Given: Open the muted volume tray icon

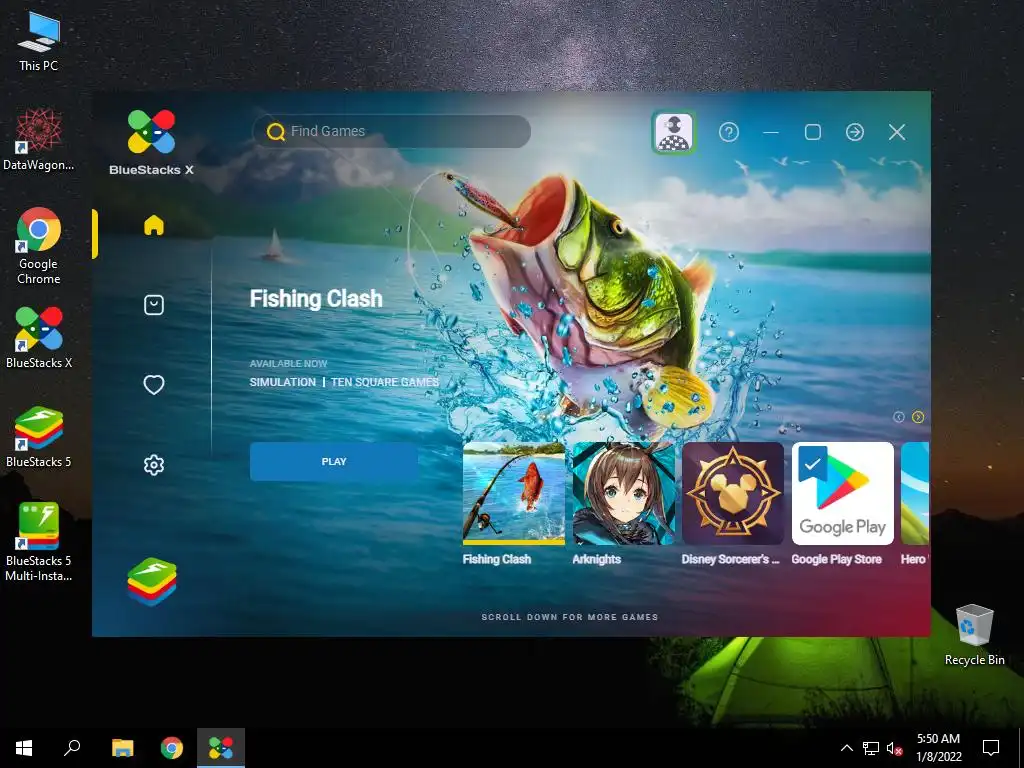Looking at the screenshot, I should (895, 748).
